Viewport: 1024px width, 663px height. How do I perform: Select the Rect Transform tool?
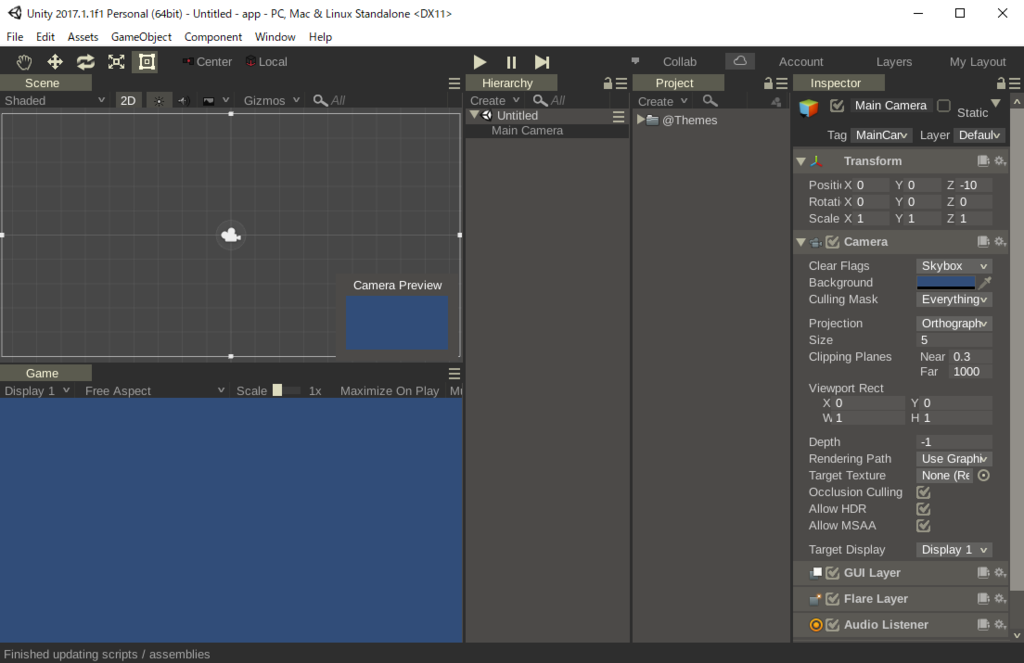pyautogui.click(x=145, y=61)
